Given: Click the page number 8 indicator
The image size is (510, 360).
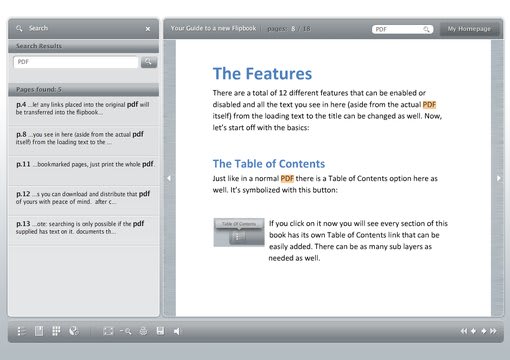Looking at the screenshot, I should [293, 29].
